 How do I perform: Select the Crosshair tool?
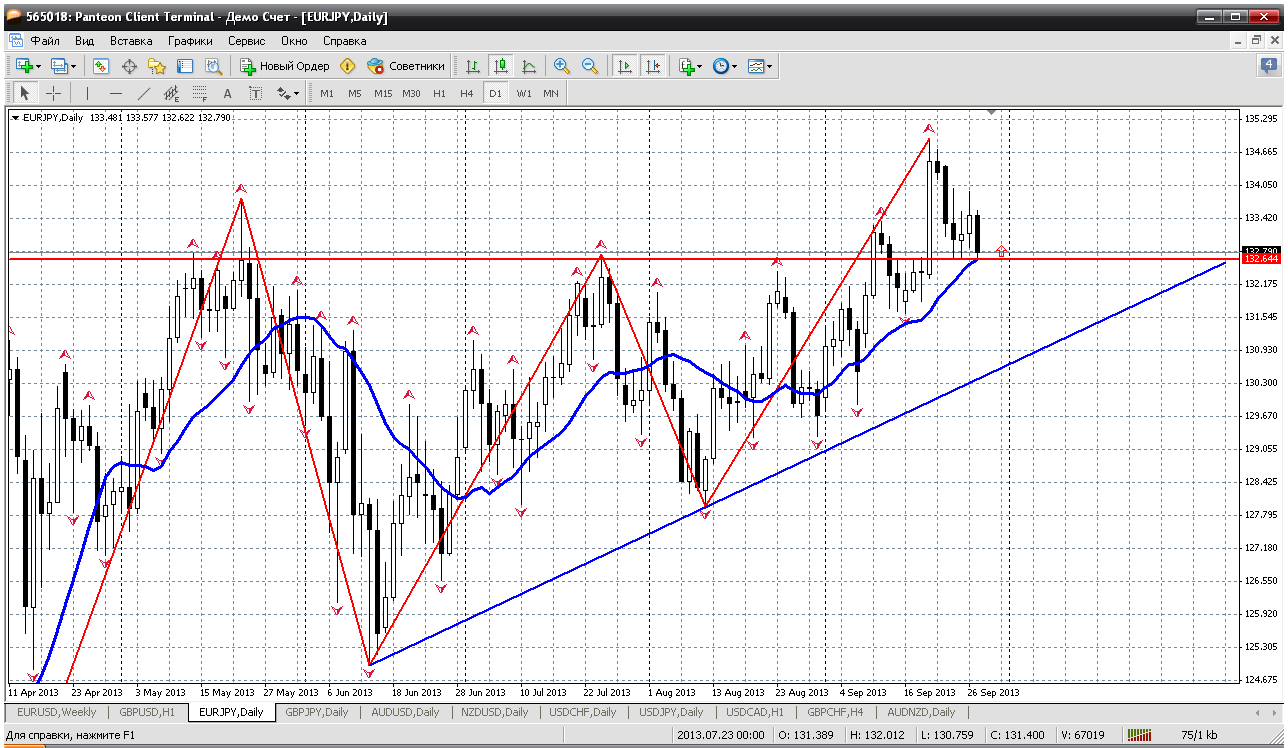53,93
